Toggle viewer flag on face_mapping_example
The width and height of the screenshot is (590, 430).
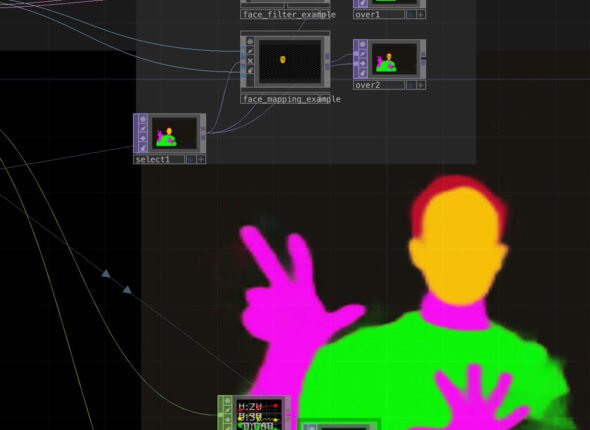(250, 41)
